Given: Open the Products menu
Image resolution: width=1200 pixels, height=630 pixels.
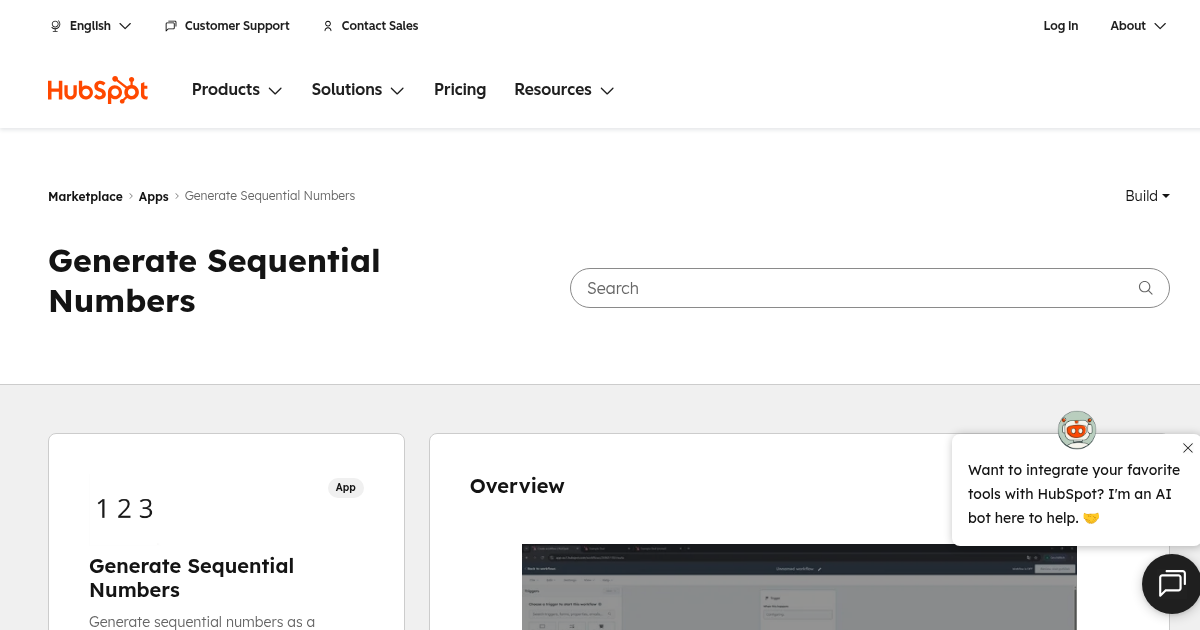Looking at the screenshot, I should pyautogui.click(x=237, y=90).
